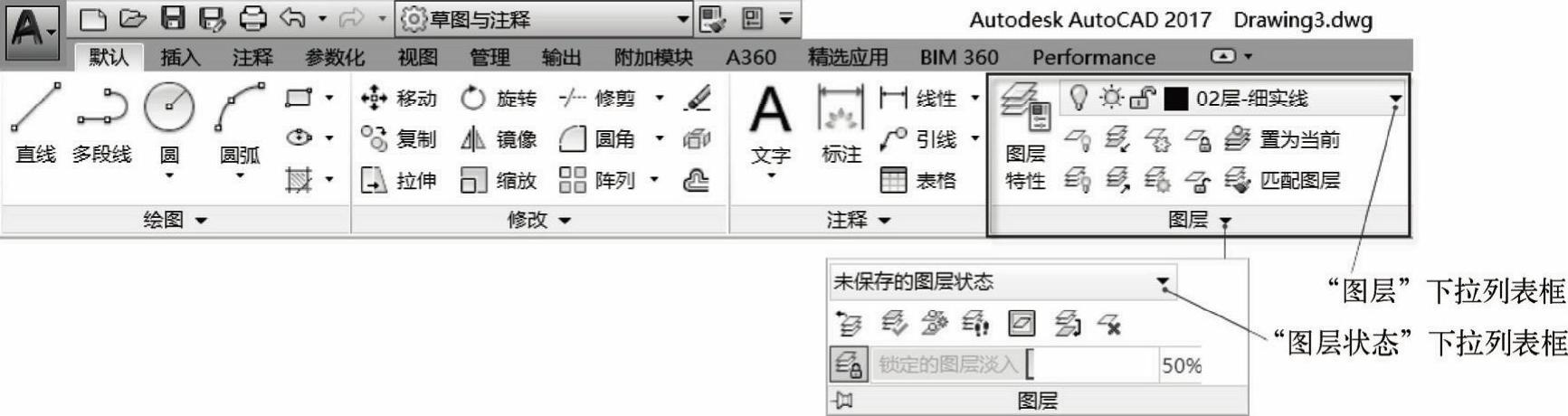This screenshot has height=416, width=1568.
Task: Save the drawing with the floppy icon
Action: tap(173, 18)
